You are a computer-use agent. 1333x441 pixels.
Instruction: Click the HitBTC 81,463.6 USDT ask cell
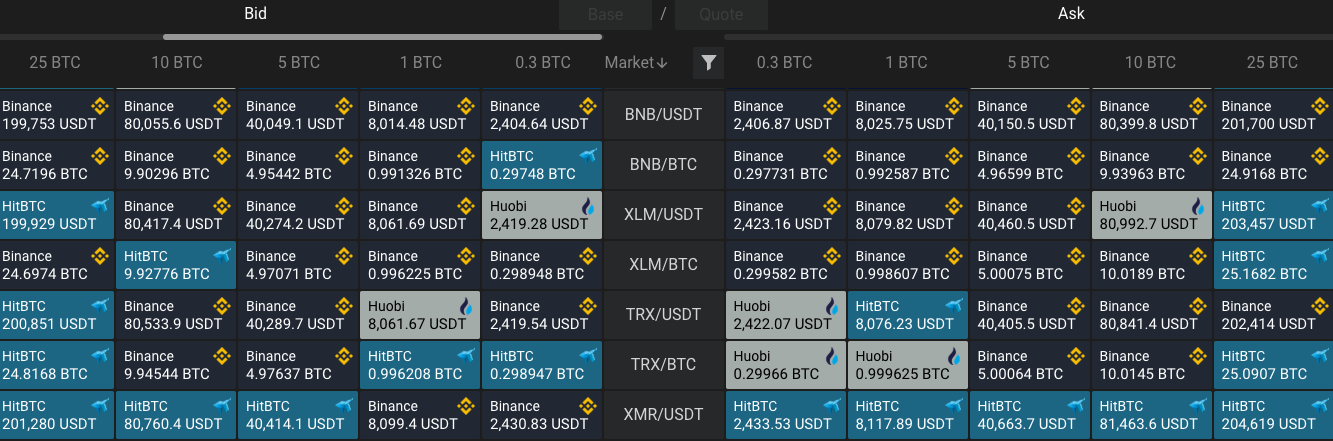[1152, 415]
